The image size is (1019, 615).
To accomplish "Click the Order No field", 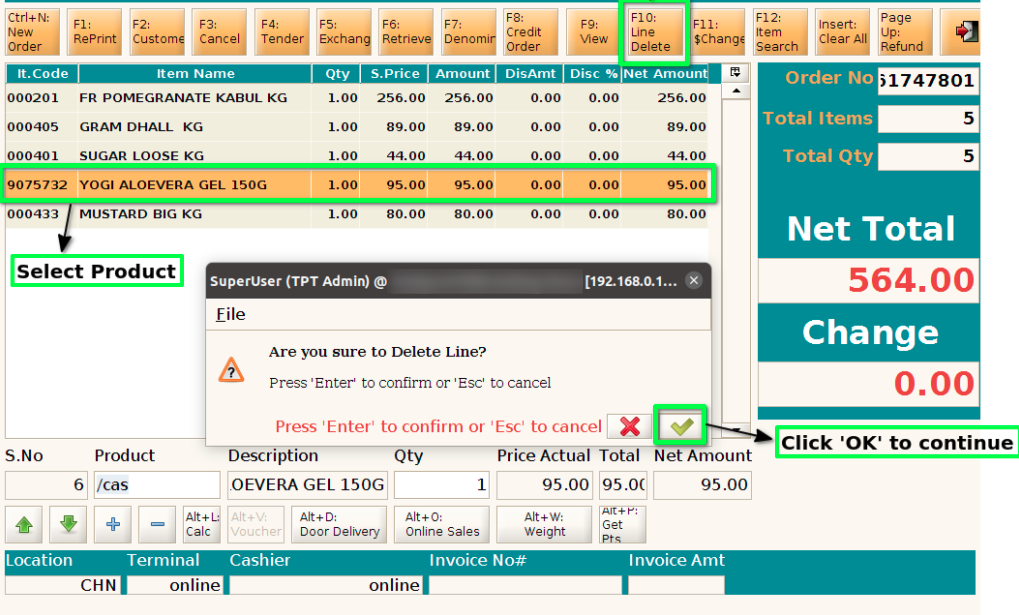I will tap(929, 81).
